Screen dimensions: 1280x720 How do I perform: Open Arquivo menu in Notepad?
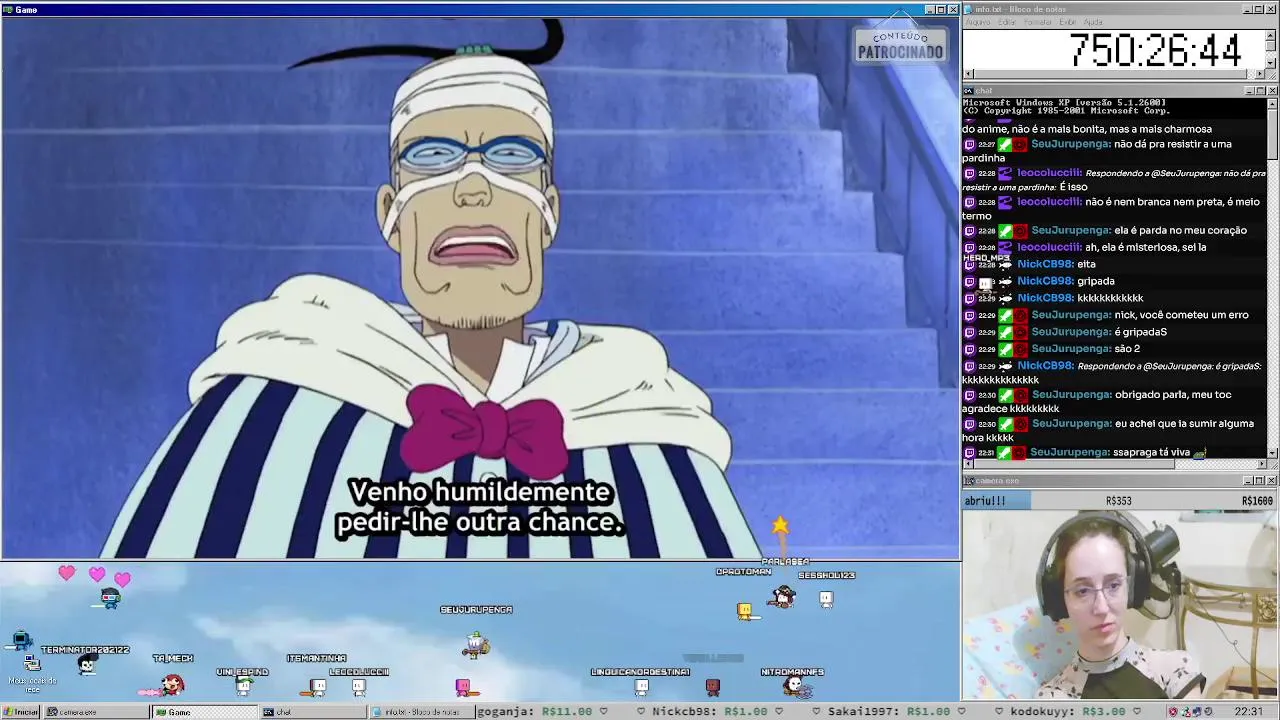pos(978,22)
